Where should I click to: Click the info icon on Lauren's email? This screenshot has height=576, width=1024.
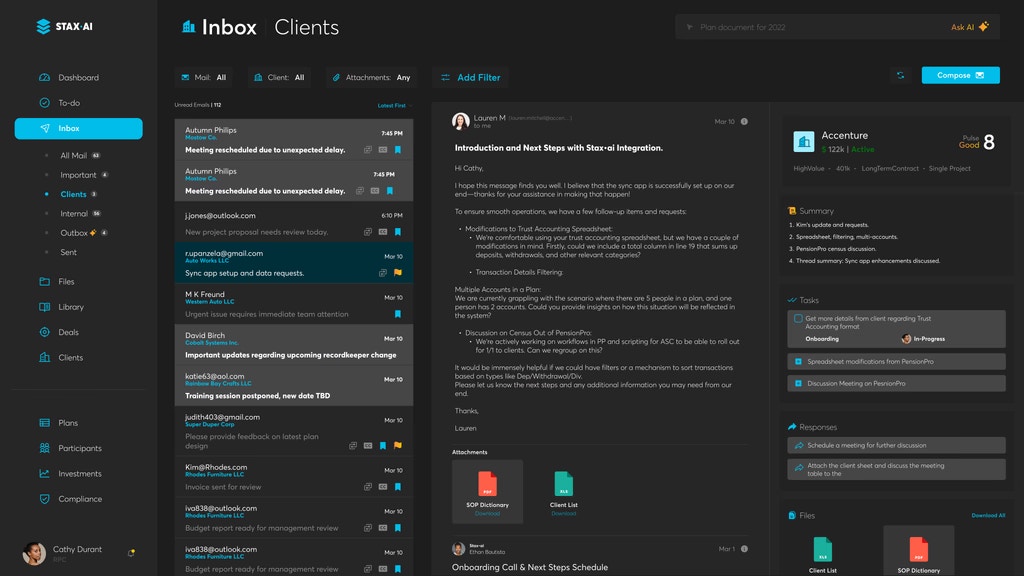click(x=744, y=122)
